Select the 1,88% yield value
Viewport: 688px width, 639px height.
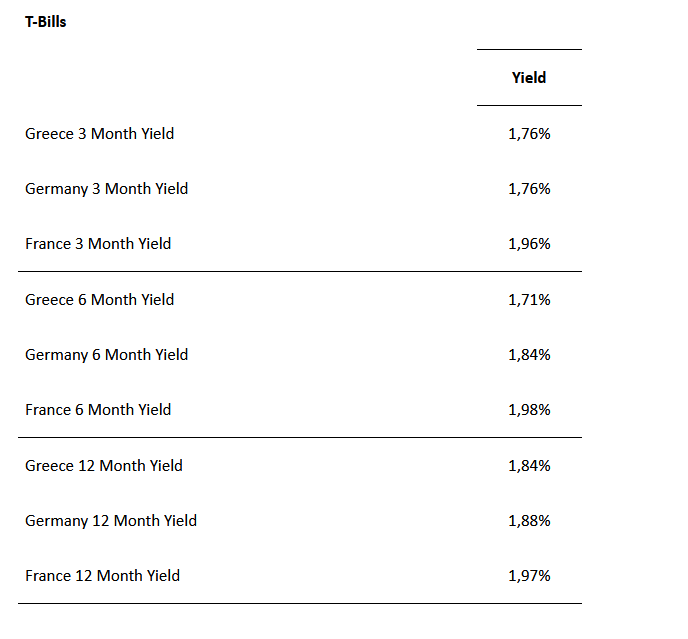(x=529, y=520)
